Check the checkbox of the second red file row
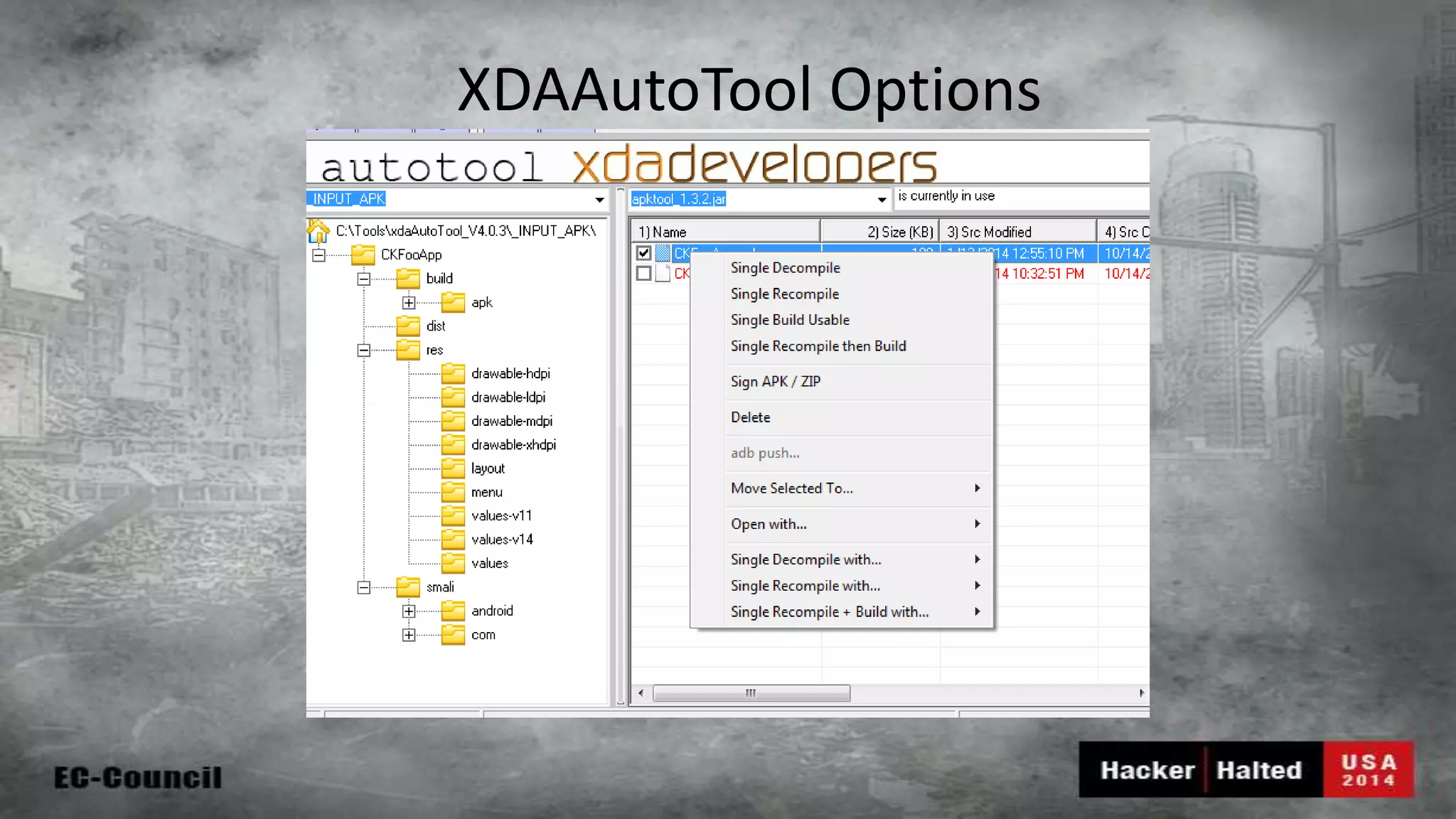The height and width of the screenshot is (819, 1456). [x=643, y=273]
